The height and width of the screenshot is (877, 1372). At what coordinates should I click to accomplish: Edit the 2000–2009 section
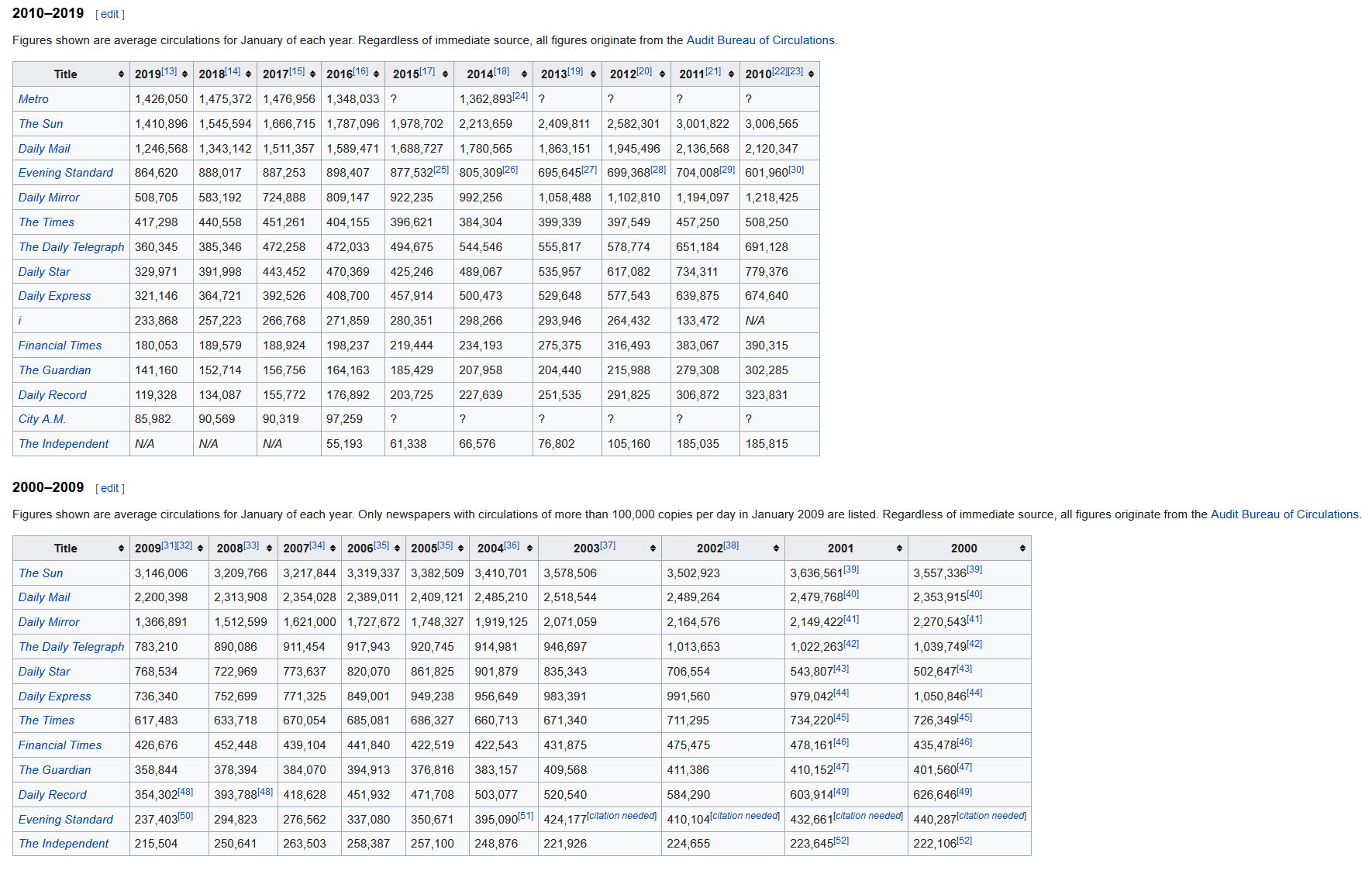109,488
